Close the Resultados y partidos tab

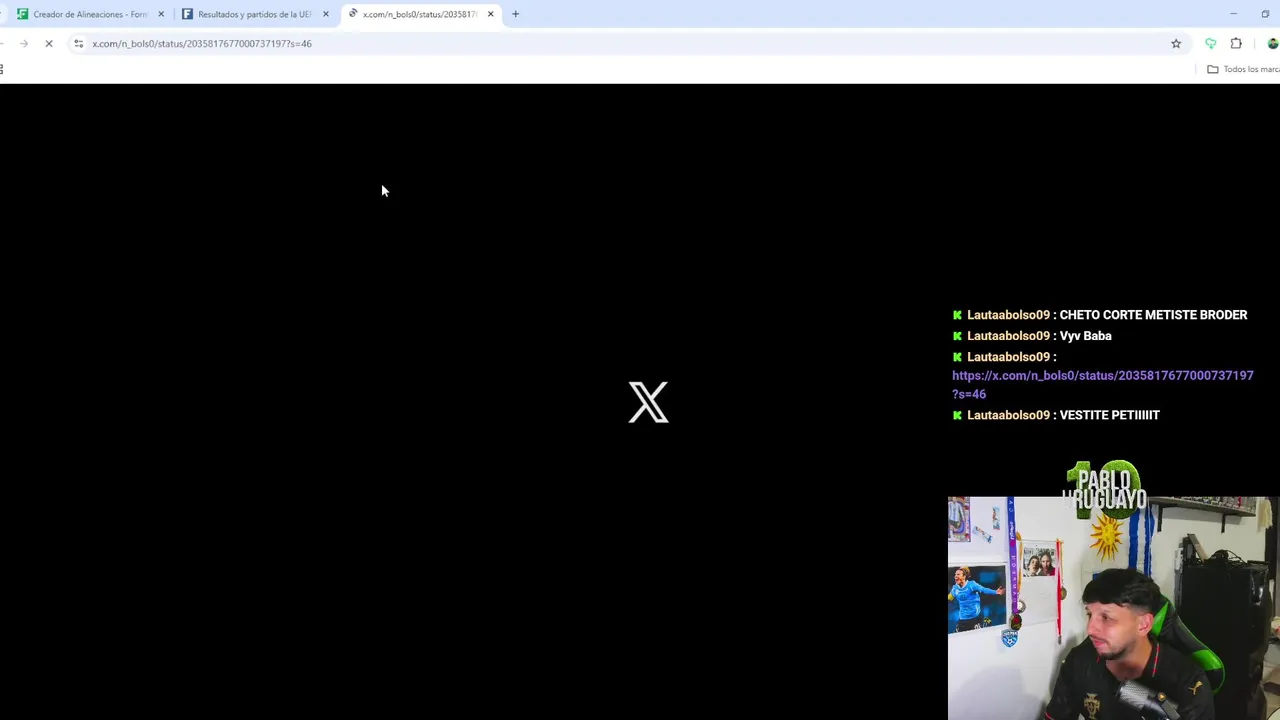[326, 14]
